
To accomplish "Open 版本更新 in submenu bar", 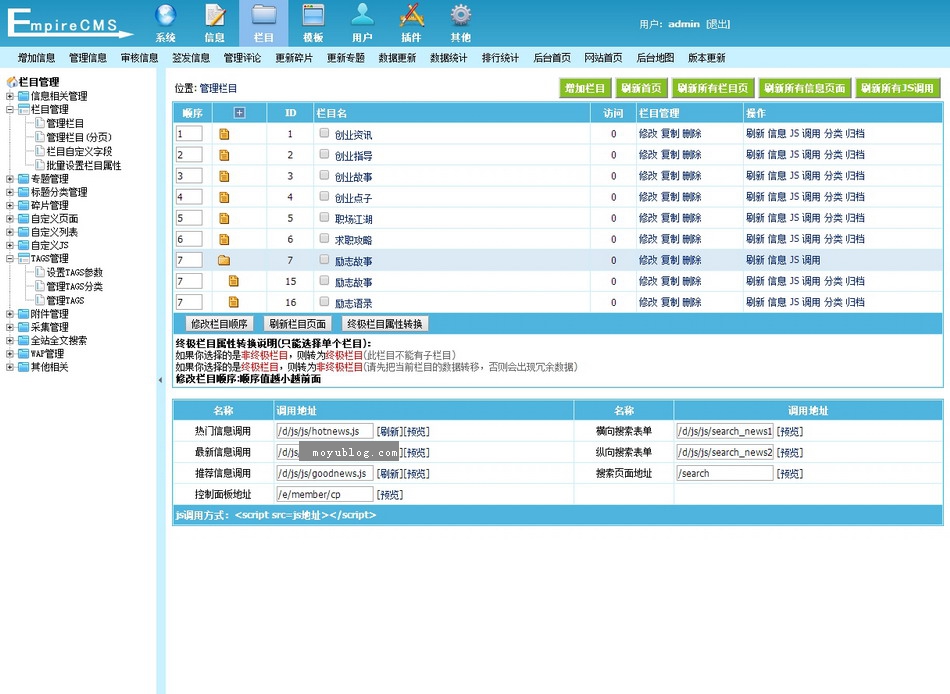I will pos(706,58).
